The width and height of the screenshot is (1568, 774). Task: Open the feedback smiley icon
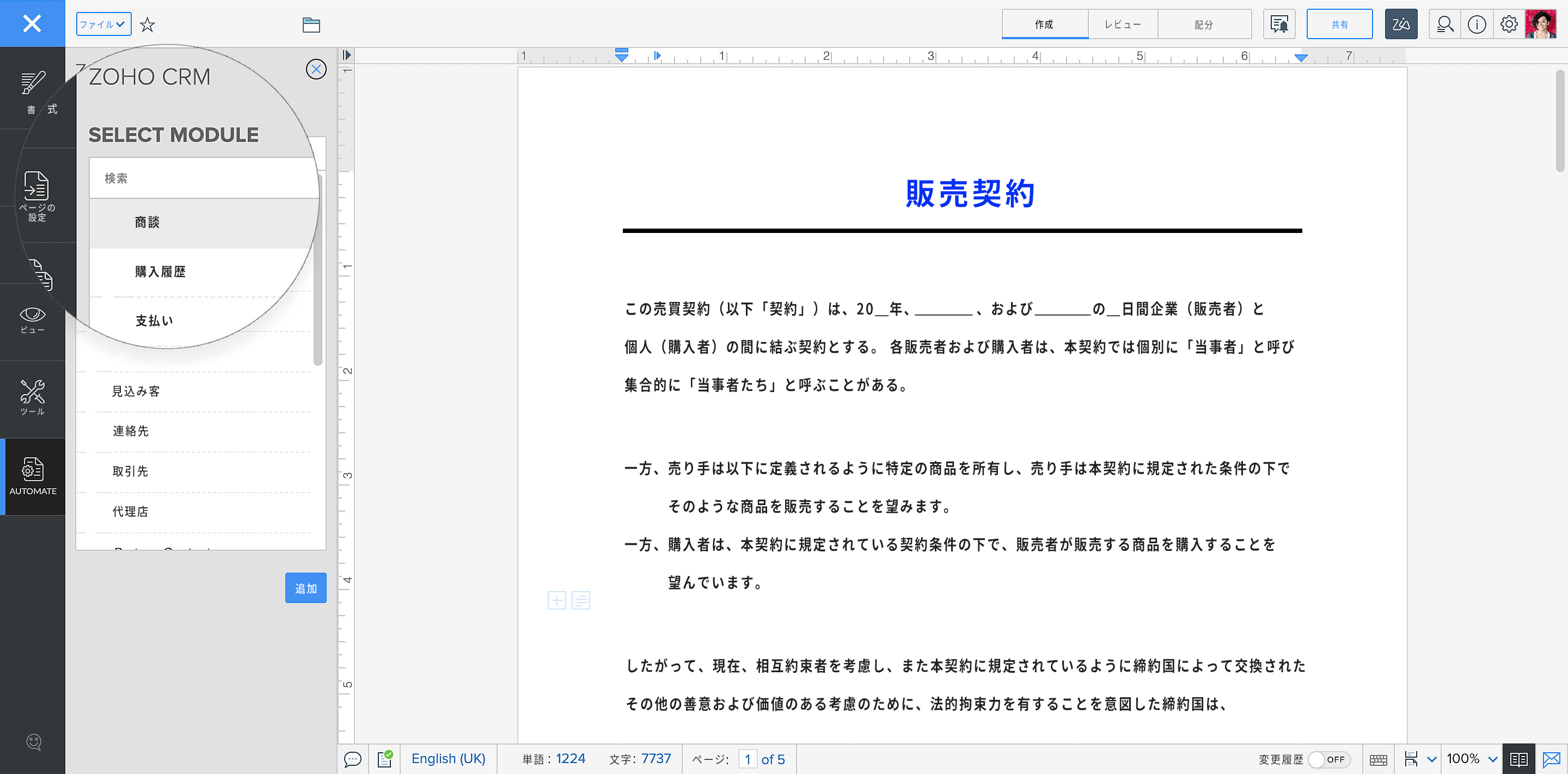(x=33, y=741)
